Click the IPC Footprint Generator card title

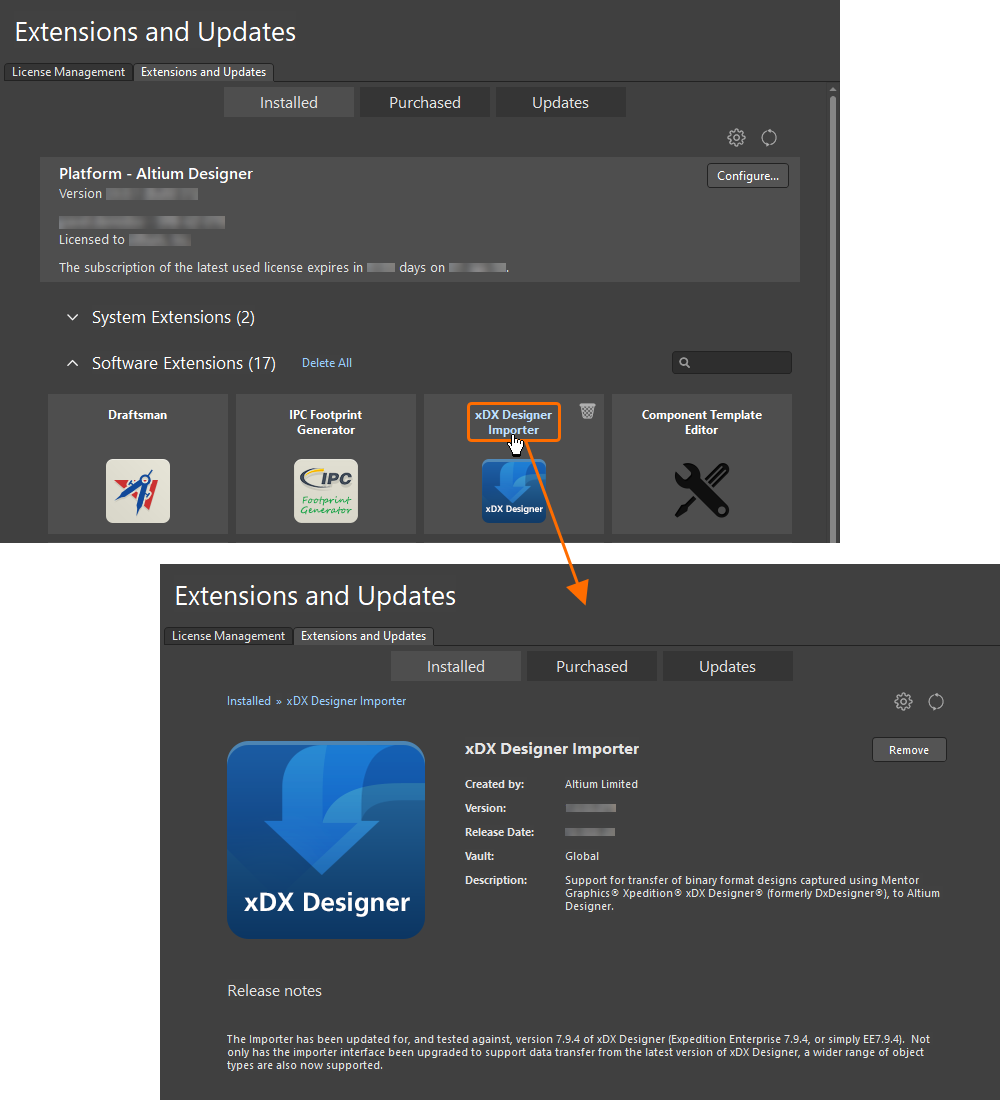pyautogui.click(x=326, y=422)
